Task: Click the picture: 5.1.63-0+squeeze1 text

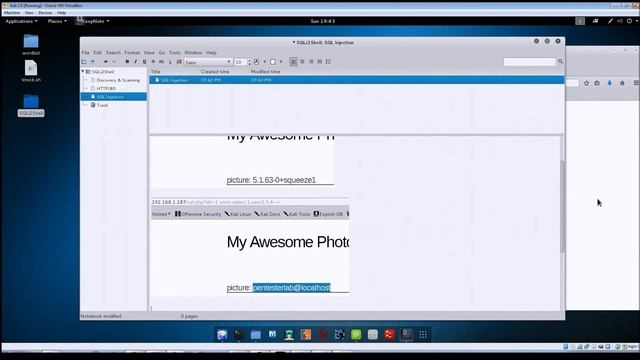Action: click(271, 180)
